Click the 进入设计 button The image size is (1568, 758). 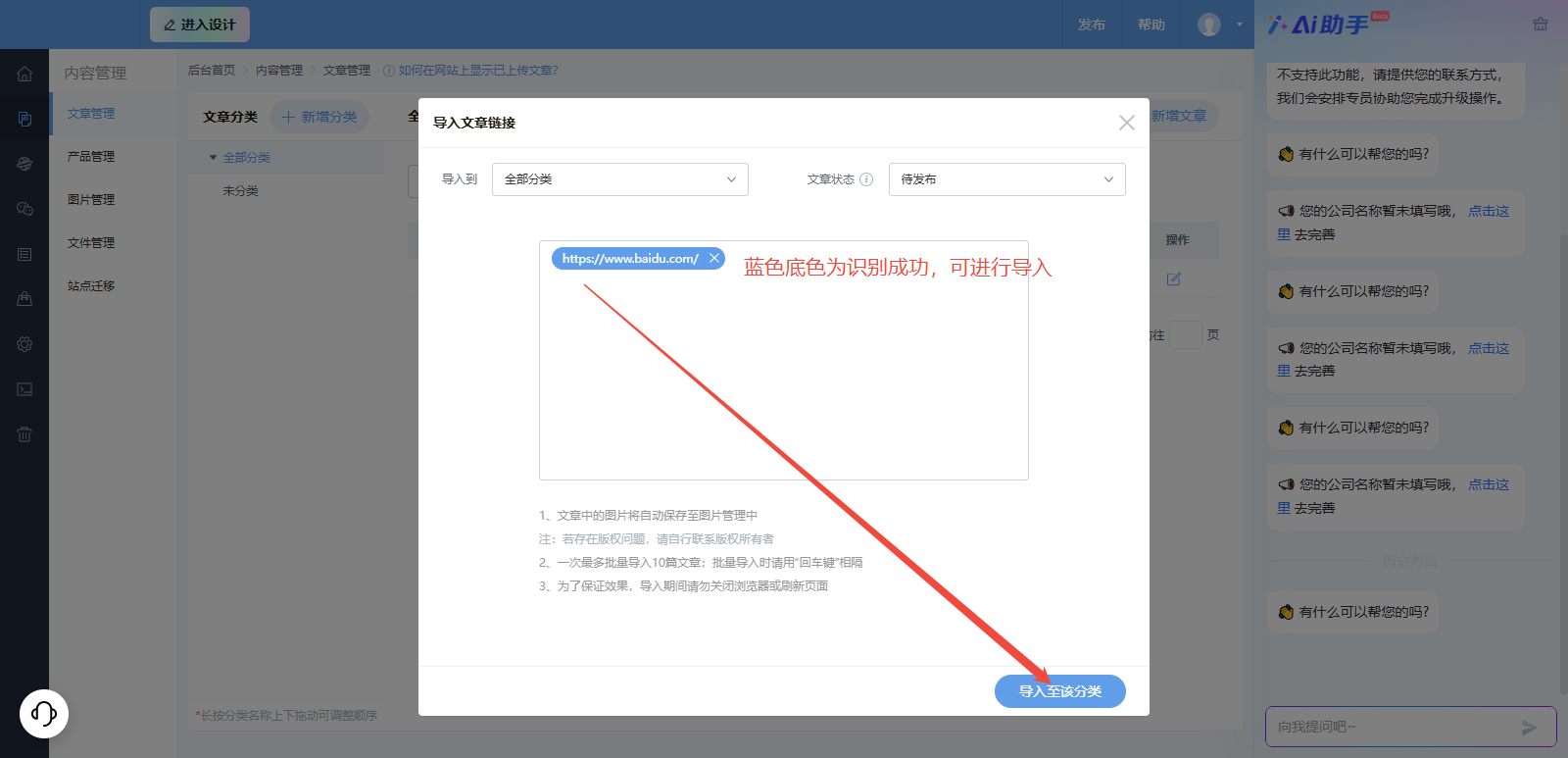tap(200, 25)
